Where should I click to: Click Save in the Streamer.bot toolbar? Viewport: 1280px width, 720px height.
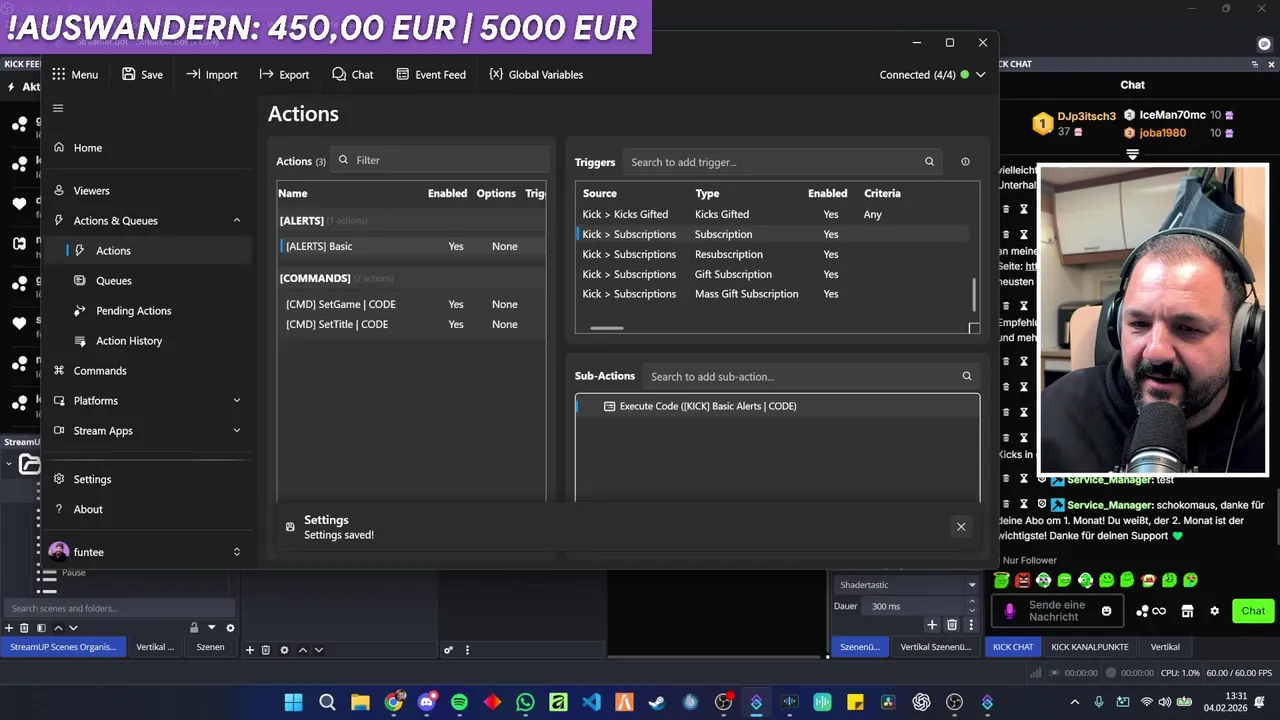click(x=142, y=74)
